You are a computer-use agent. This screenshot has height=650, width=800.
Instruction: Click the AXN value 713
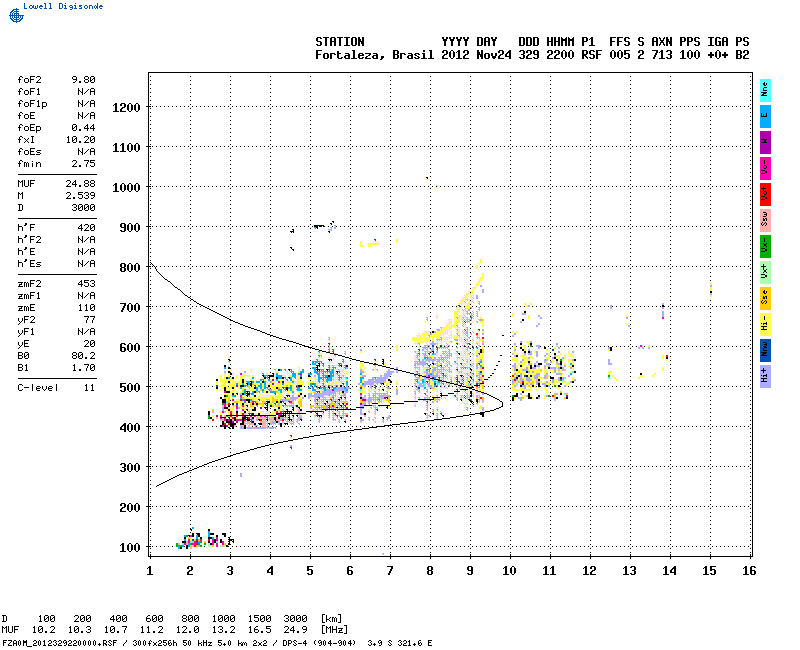[662, 55]
